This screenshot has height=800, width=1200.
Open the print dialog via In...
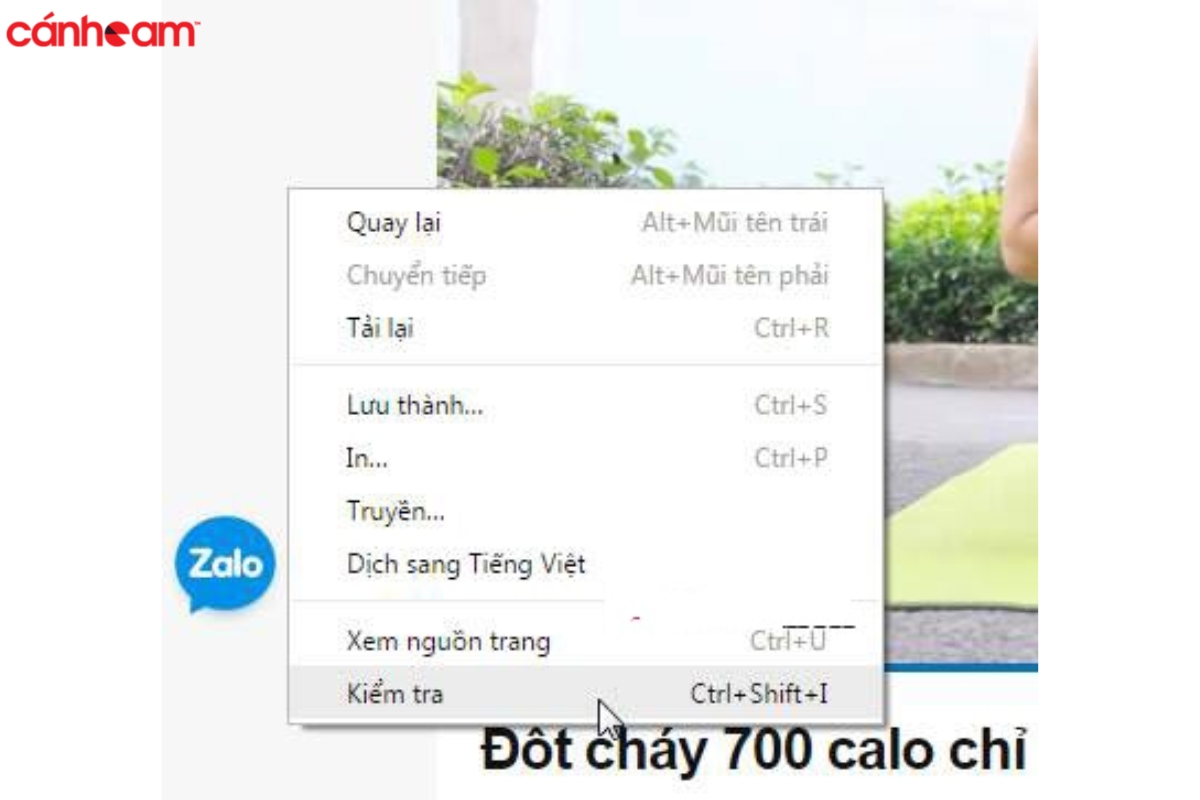click(586, 458)
